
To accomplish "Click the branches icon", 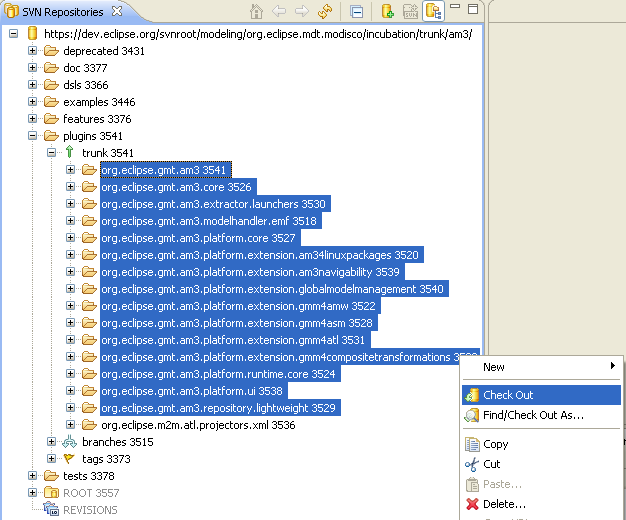I will click(69, 442).
